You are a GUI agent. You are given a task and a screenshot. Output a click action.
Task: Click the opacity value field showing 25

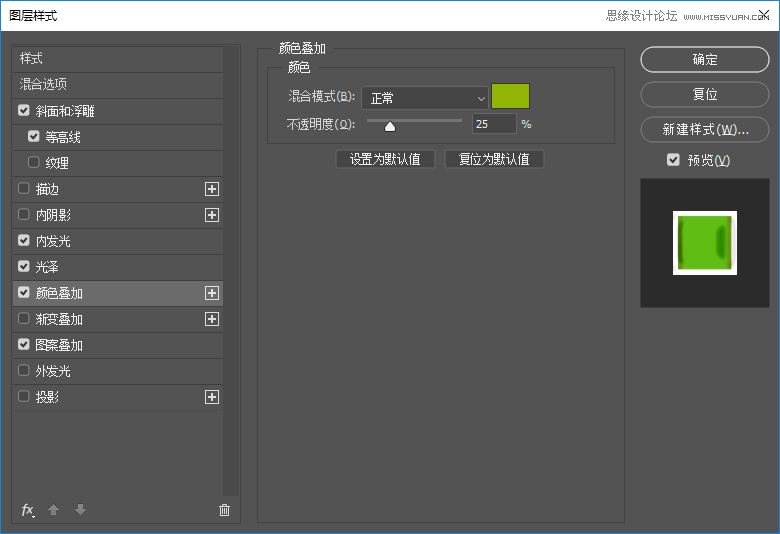click(494, 124)
